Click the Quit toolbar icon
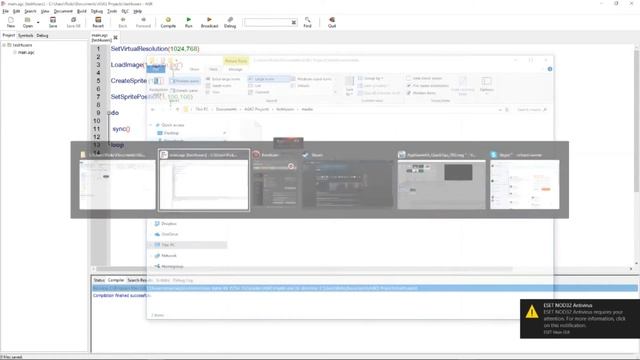 click(332, 22)
